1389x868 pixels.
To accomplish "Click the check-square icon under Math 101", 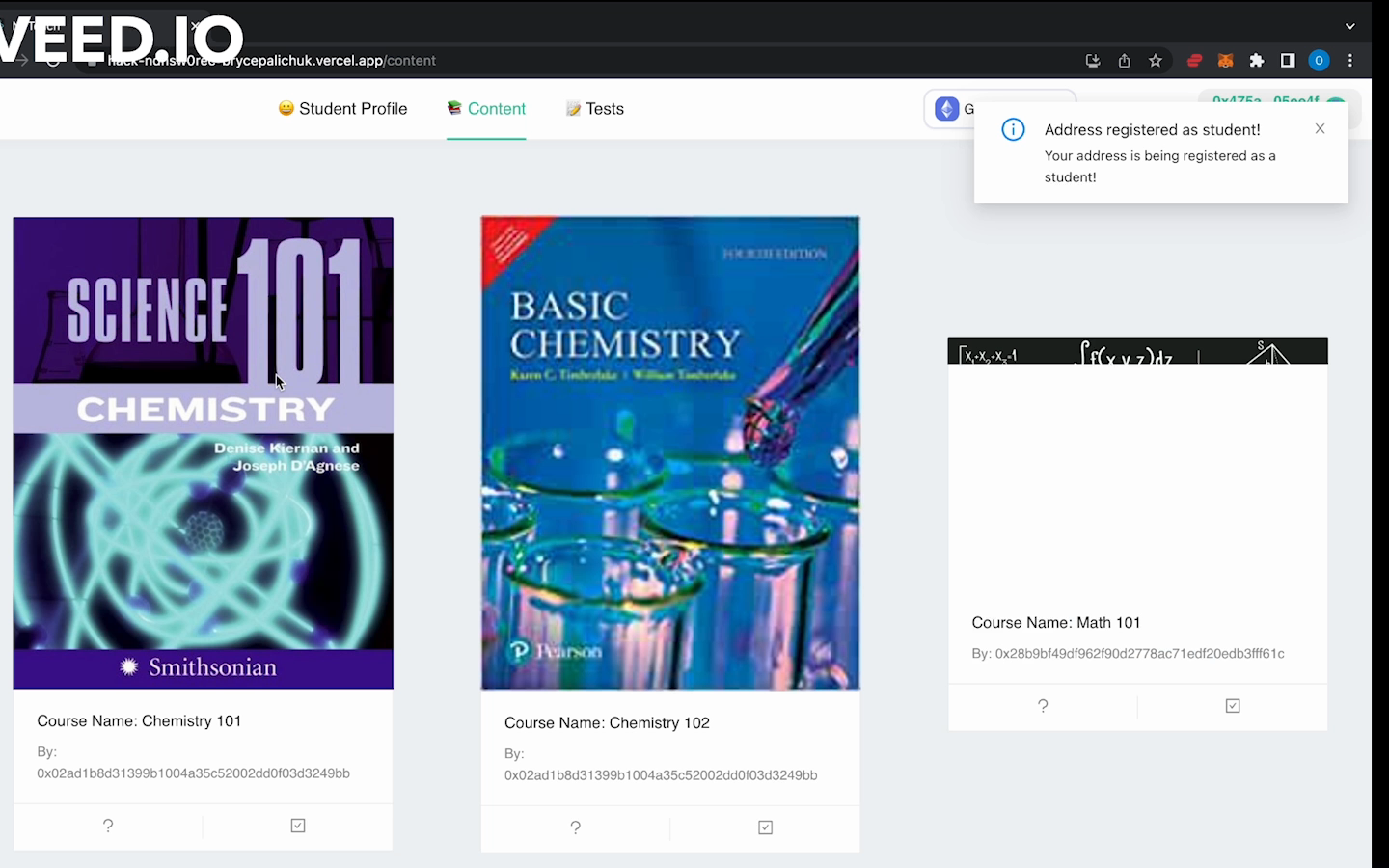I will tap(1233, 706).
